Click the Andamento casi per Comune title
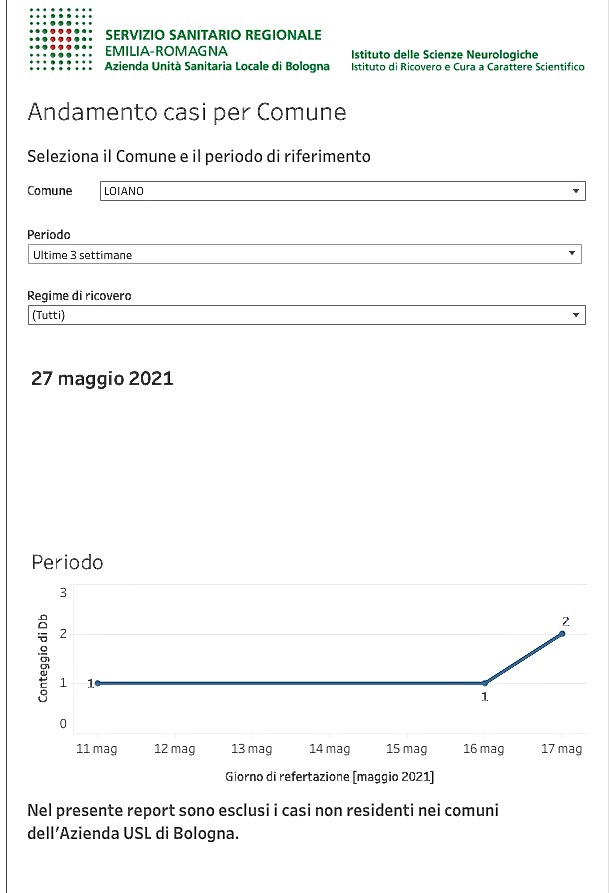 coord(187,112)
